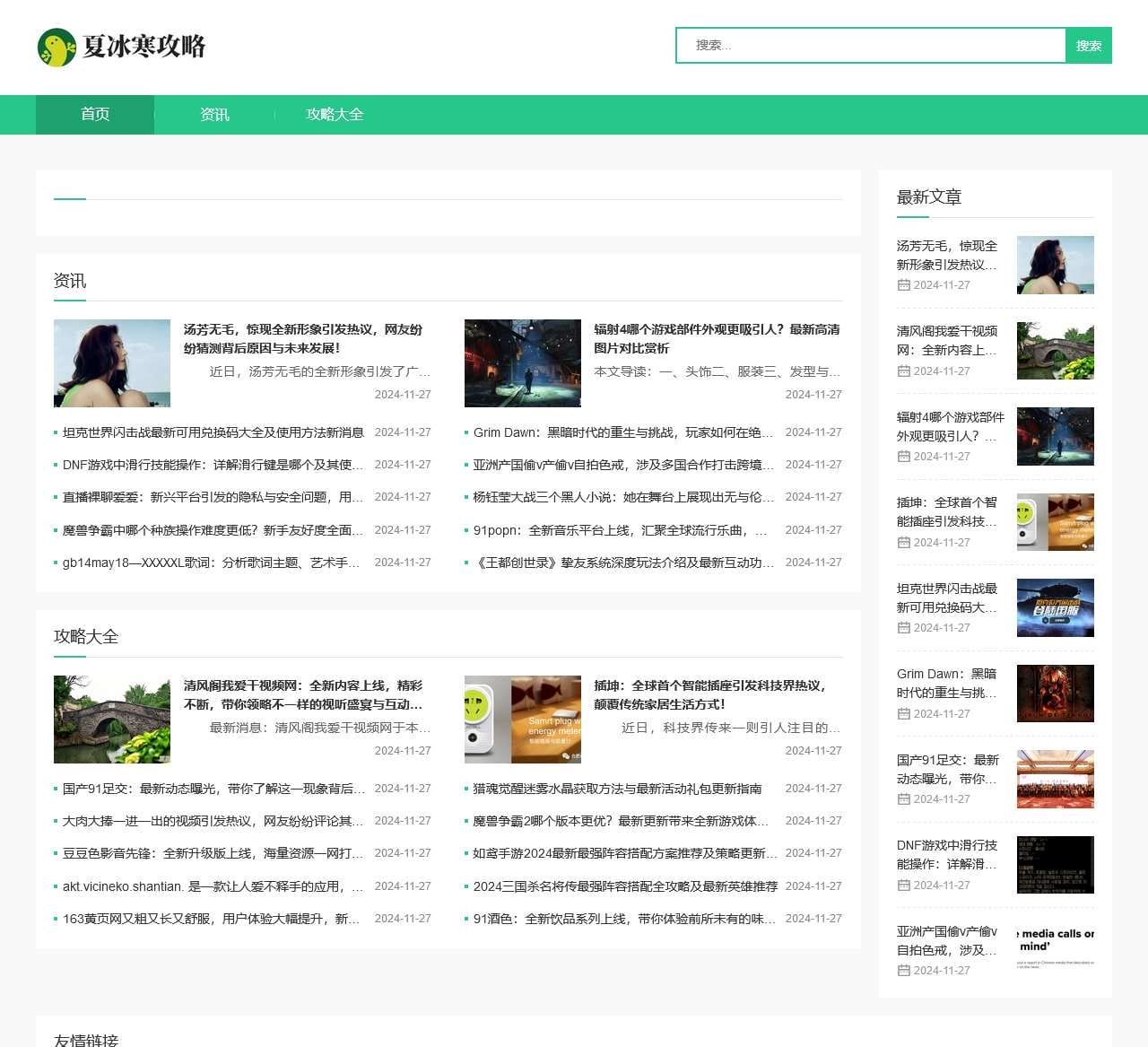Switch to the 资讯 navigation tab
This screenshot has height=1047, width=1148.
click(x=214, y=115)
